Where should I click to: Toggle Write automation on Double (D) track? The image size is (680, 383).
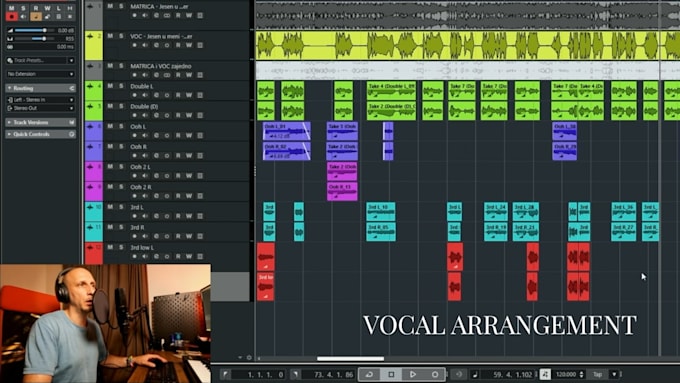point(189,115)
